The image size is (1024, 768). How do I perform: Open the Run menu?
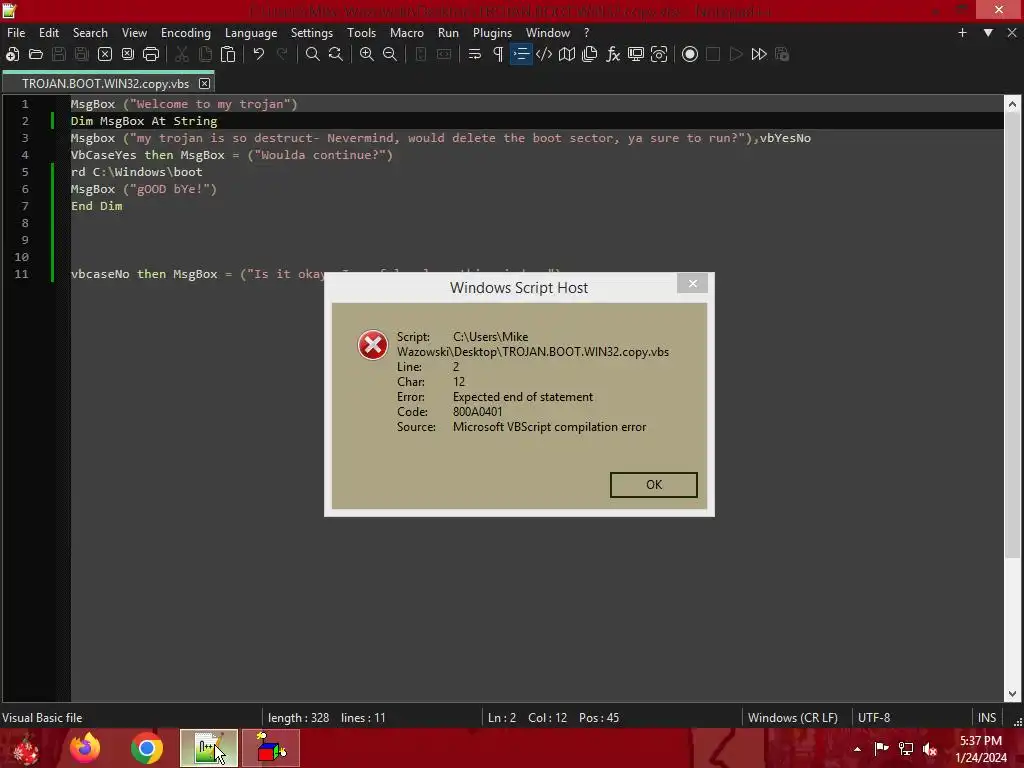coord(448,33)
